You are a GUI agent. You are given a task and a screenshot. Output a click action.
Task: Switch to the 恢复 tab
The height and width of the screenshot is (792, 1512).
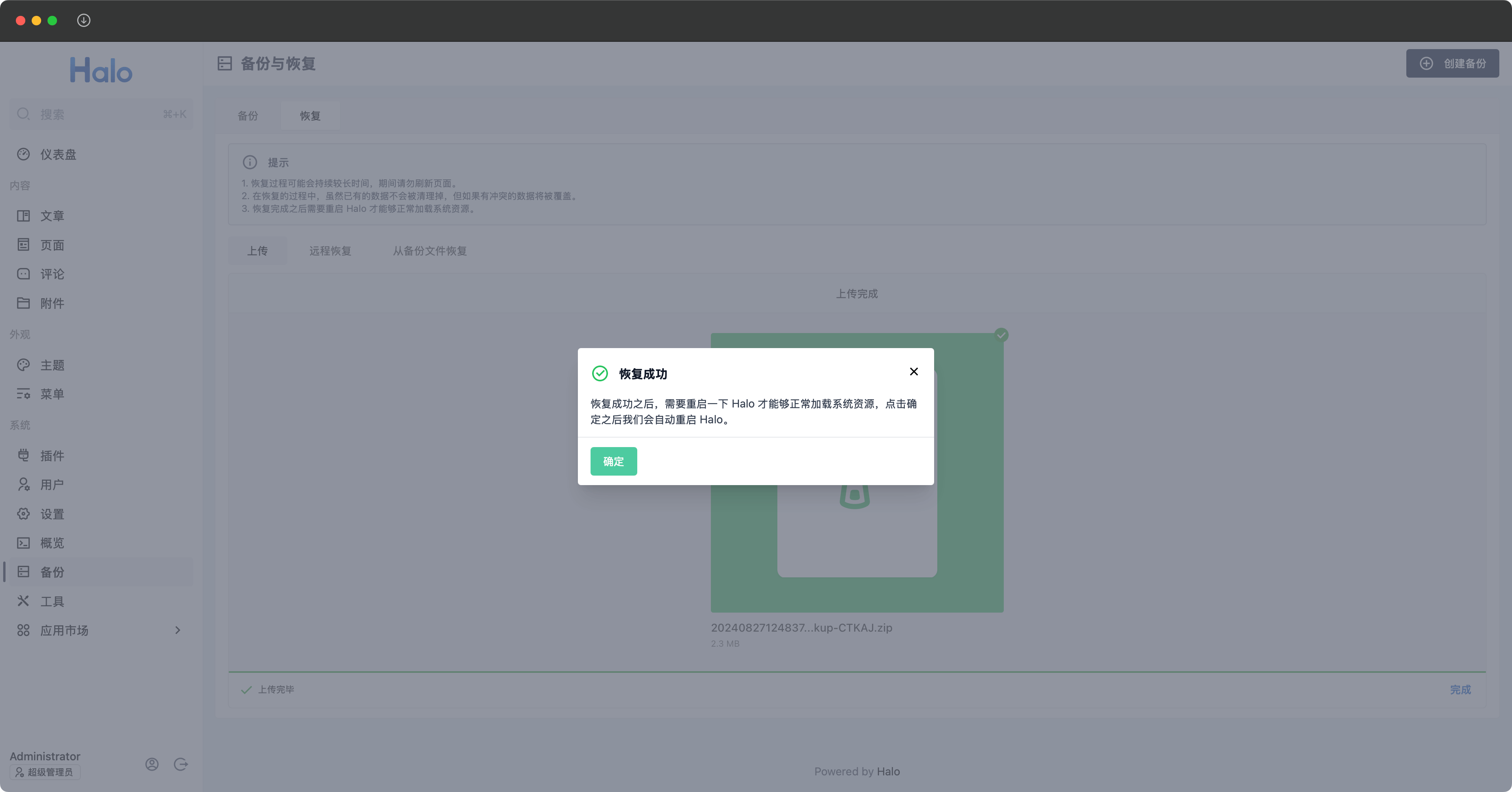tap(310, 116)
